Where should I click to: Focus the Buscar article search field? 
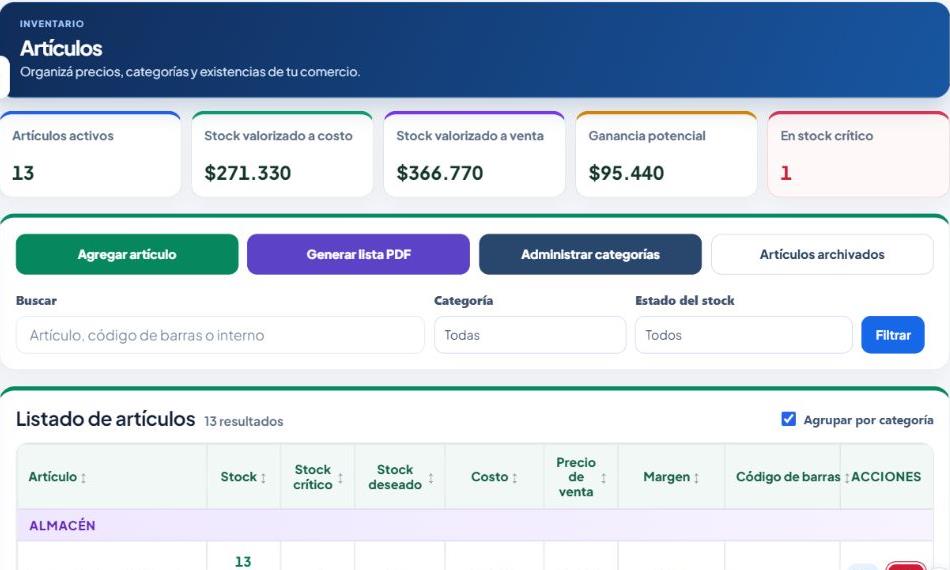[220, 335]
